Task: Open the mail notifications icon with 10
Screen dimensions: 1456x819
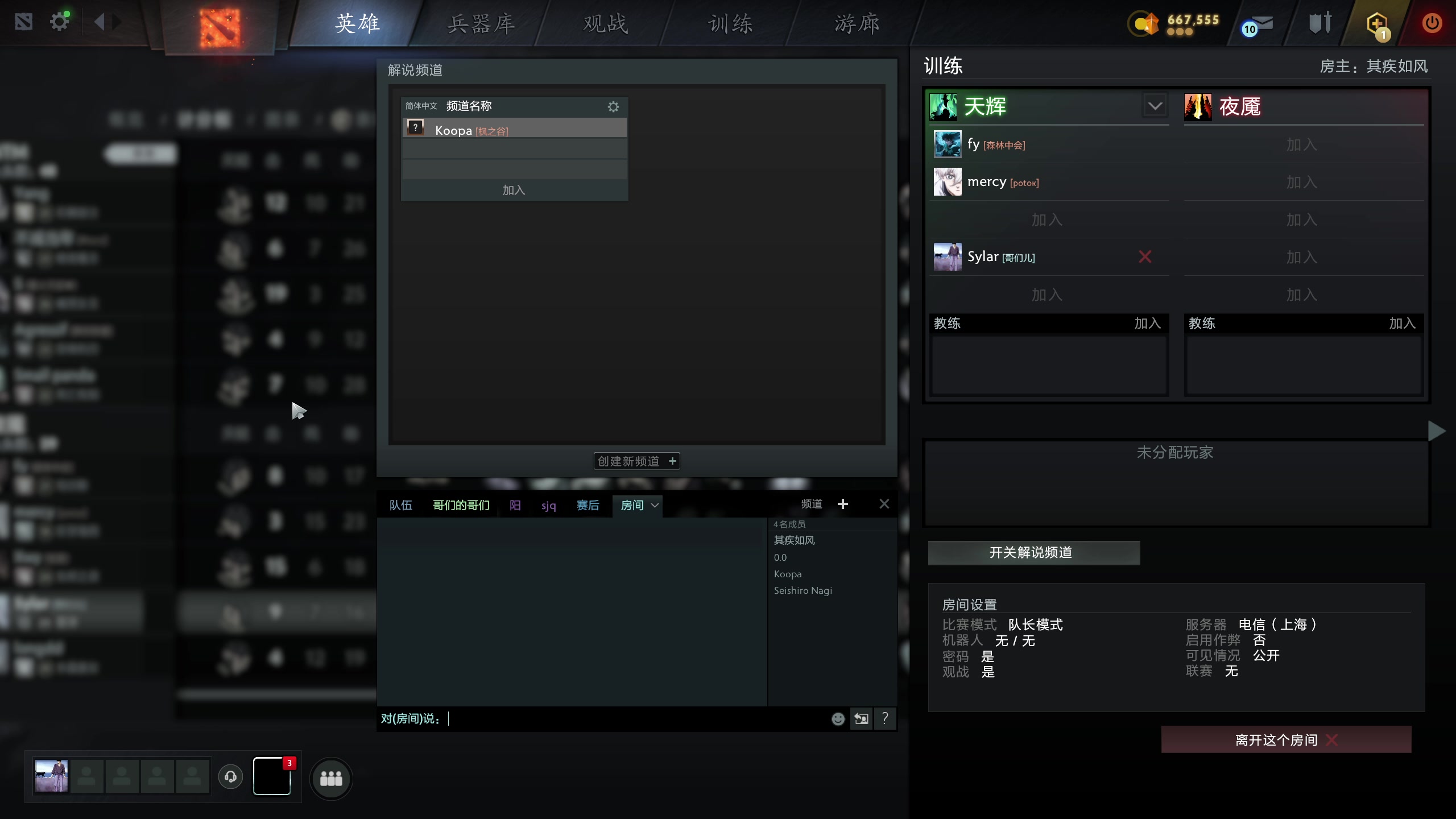Action: click(x=1258, y=26)
